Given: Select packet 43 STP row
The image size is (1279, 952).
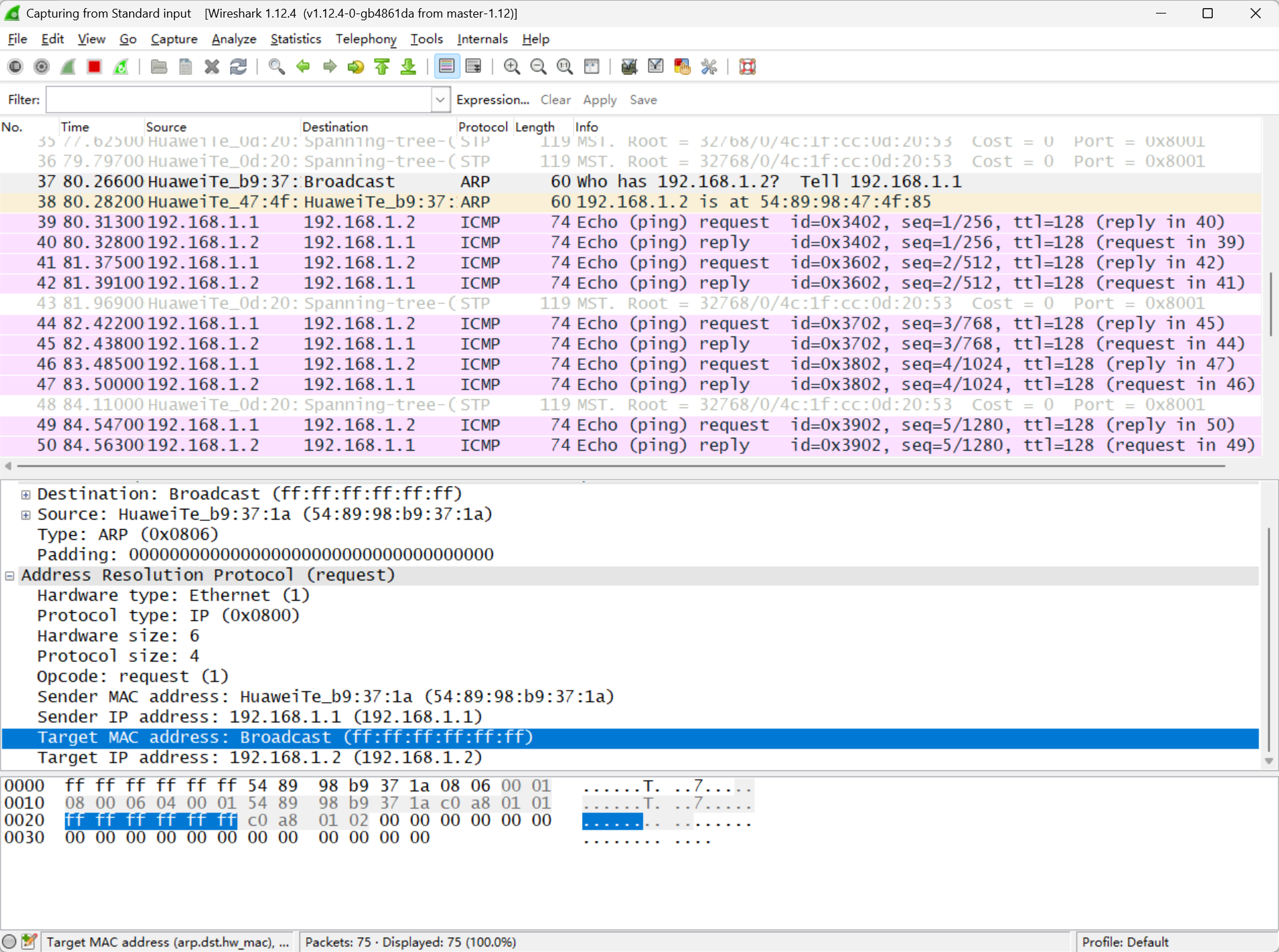Looking at the screenshot, I should click(631, 303).
